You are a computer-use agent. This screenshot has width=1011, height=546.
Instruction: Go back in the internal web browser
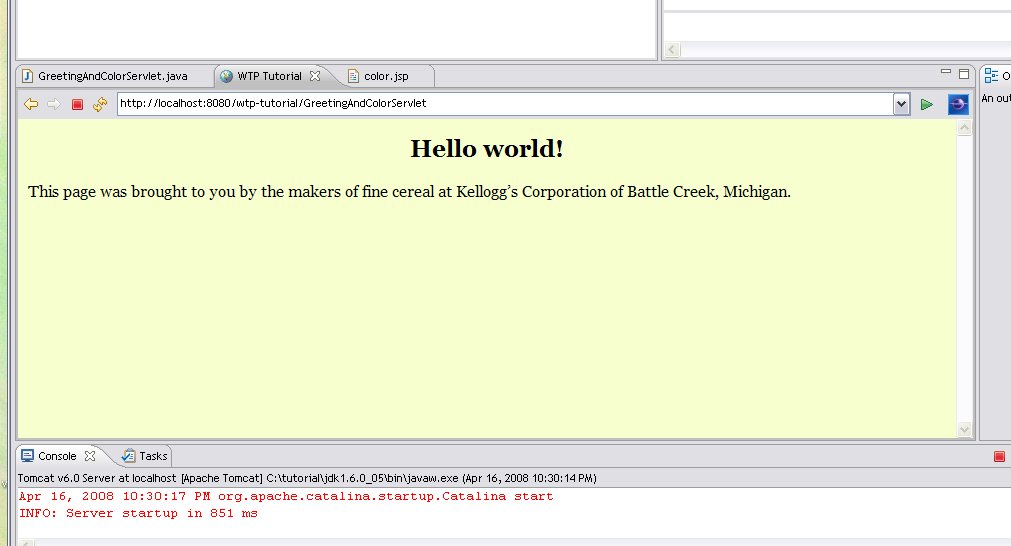(x=31, y=104)
